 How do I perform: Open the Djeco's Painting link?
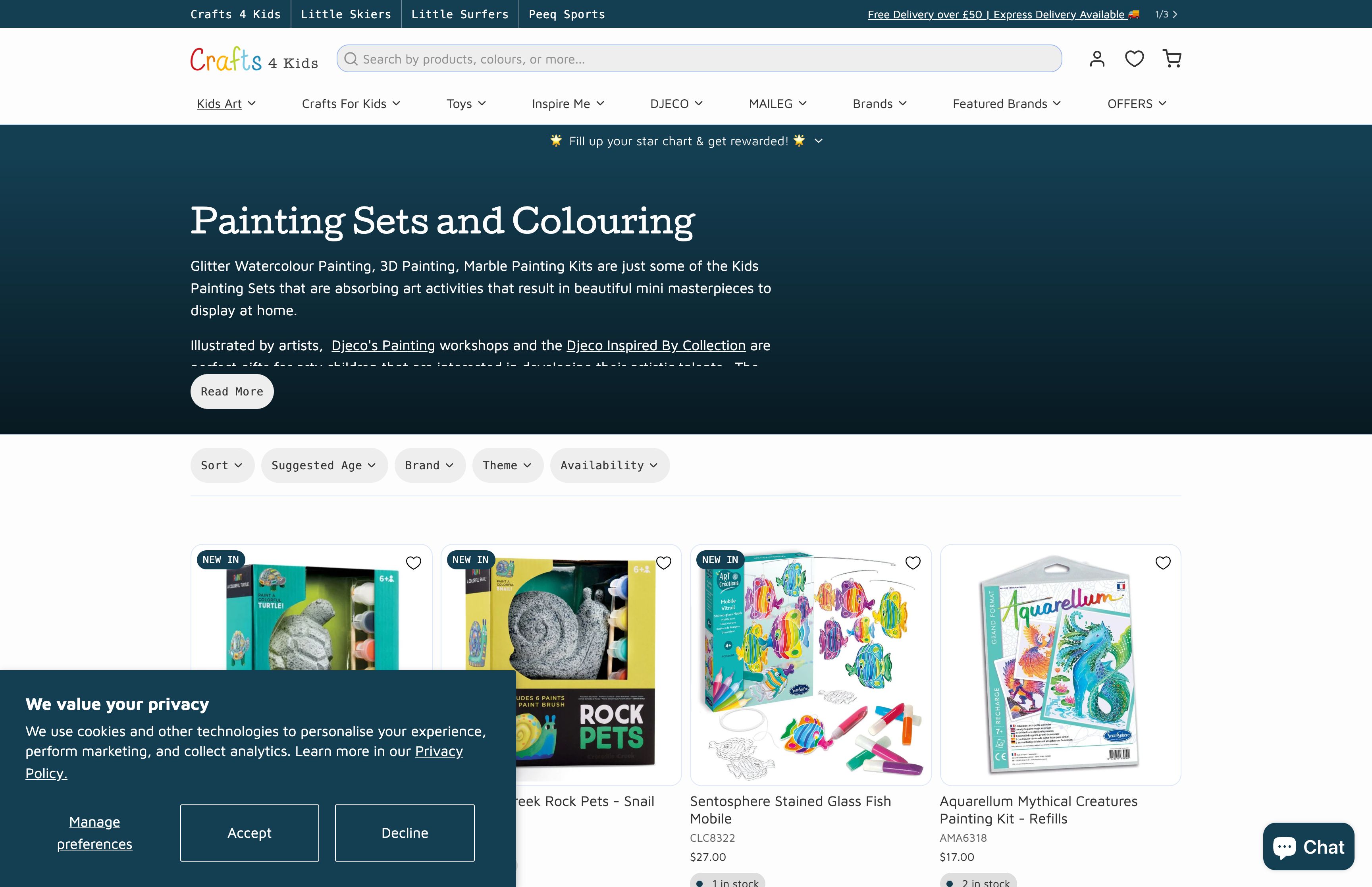click(x=382, y=345)
